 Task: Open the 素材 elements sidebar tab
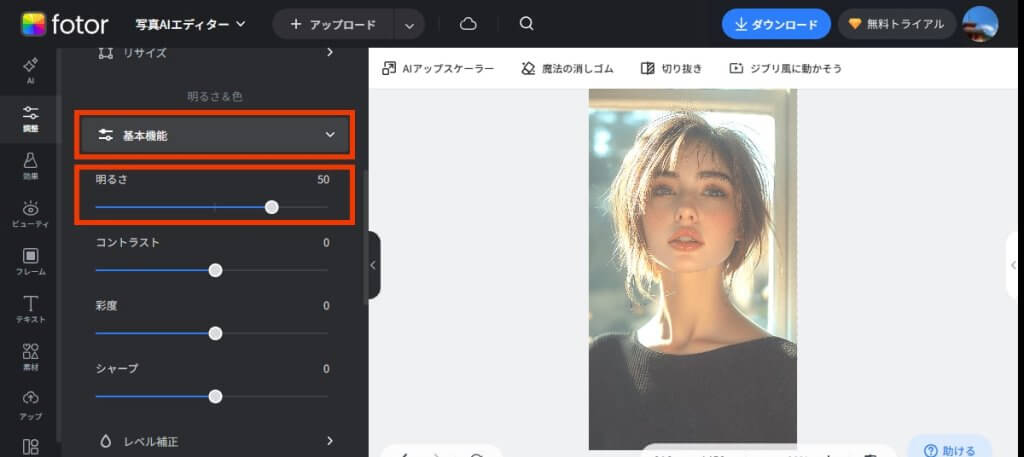tap(30, 358)
